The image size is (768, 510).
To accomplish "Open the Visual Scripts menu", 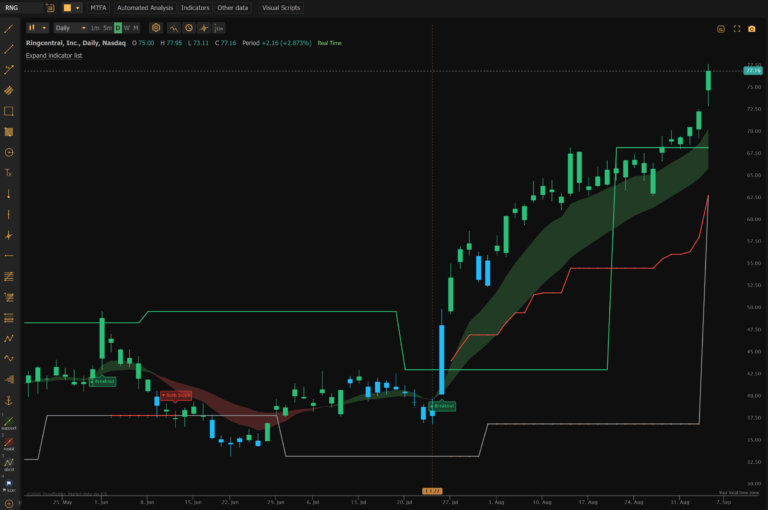I will [x=281, y=8].
